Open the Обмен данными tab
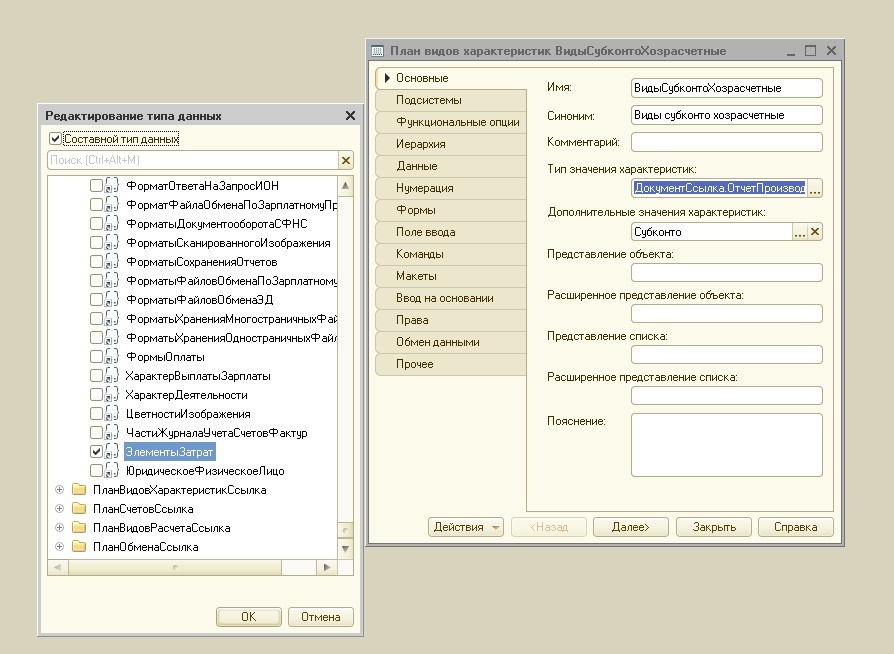Image resolution: width=894 pixels, height=654 pixels. click(451, 342)
